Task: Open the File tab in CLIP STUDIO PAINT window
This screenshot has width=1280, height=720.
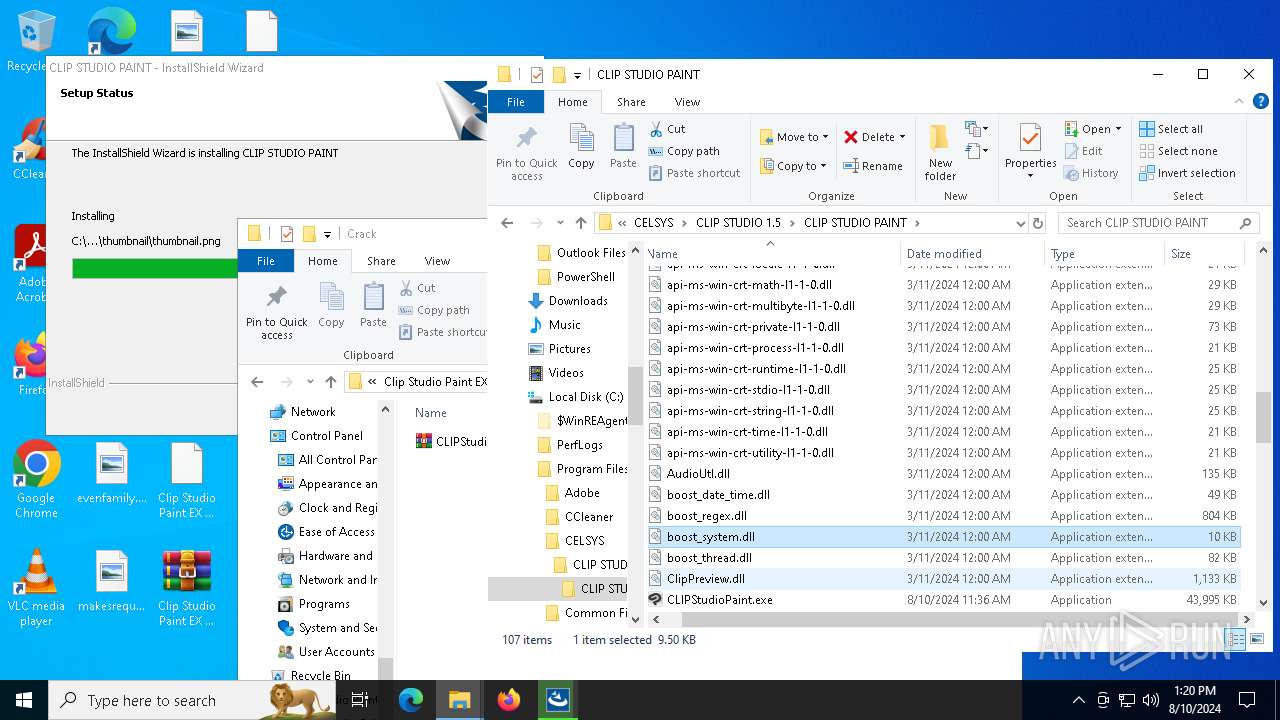Action: click(x=516, y=102)
